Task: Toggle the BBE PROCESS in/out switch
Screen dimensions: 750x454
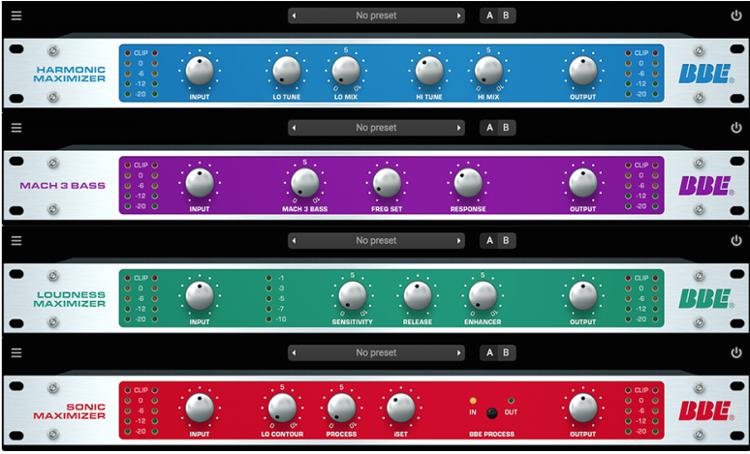Action: pyautogui.click(x=492, y=412)
